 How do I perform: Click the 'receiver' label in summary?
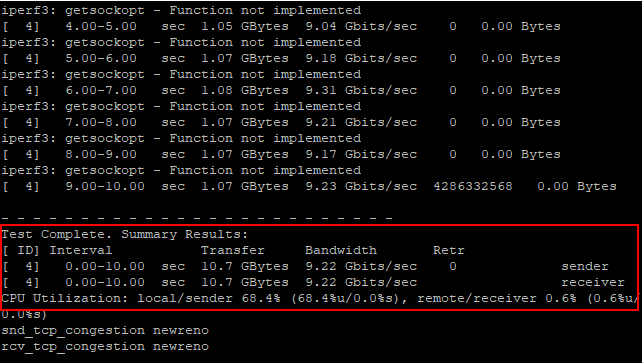(x=593, y=282)
